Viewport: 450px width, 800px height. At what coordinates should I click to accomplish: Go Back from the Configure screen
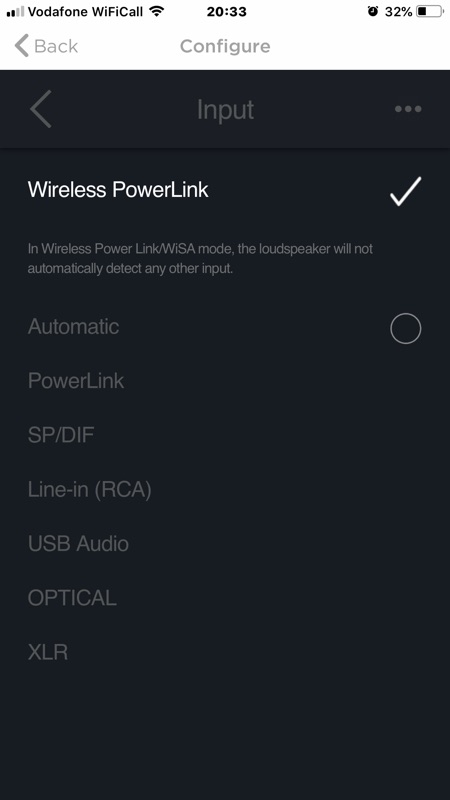coord(46,46)
